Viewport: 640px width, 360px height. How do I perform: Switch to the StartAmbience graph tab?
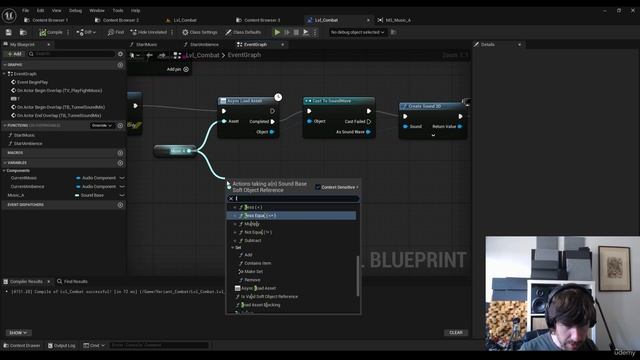[x=201, y=44]
